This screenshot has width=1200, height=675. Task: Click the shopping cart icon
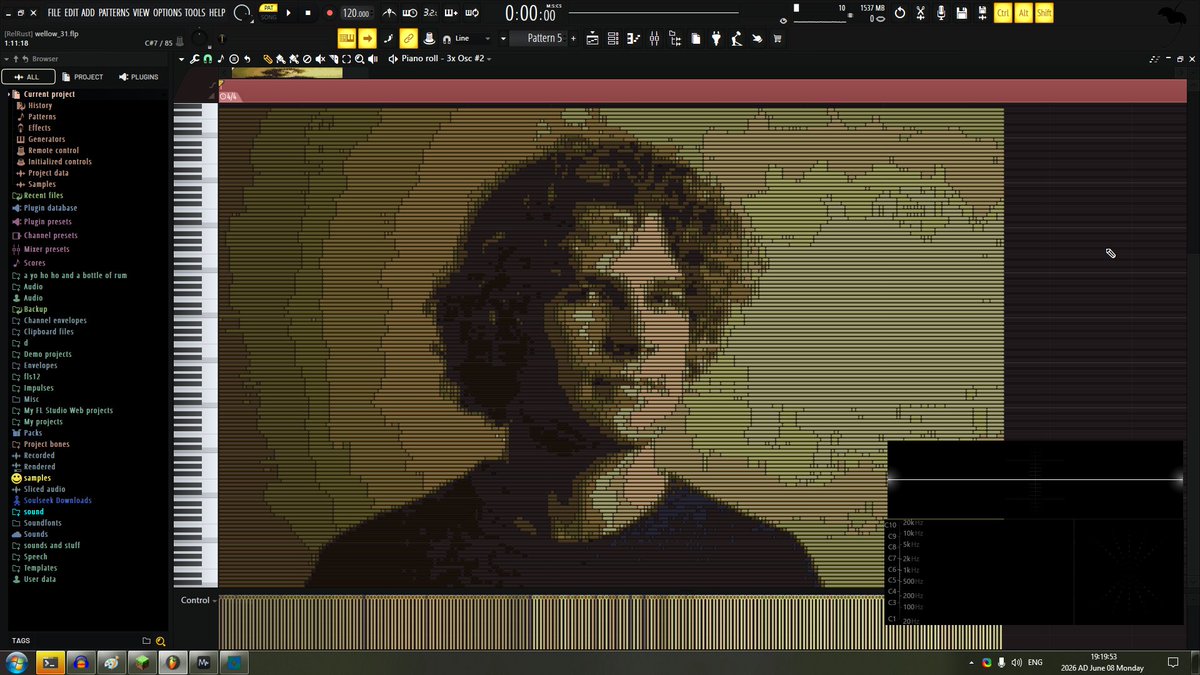777,39
